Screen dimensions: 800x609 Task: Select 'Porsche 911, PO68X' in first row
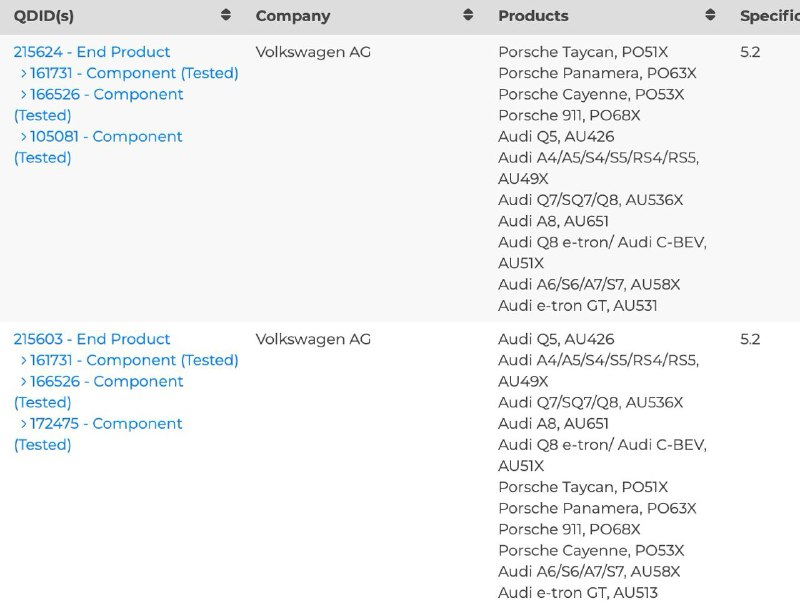569,116
